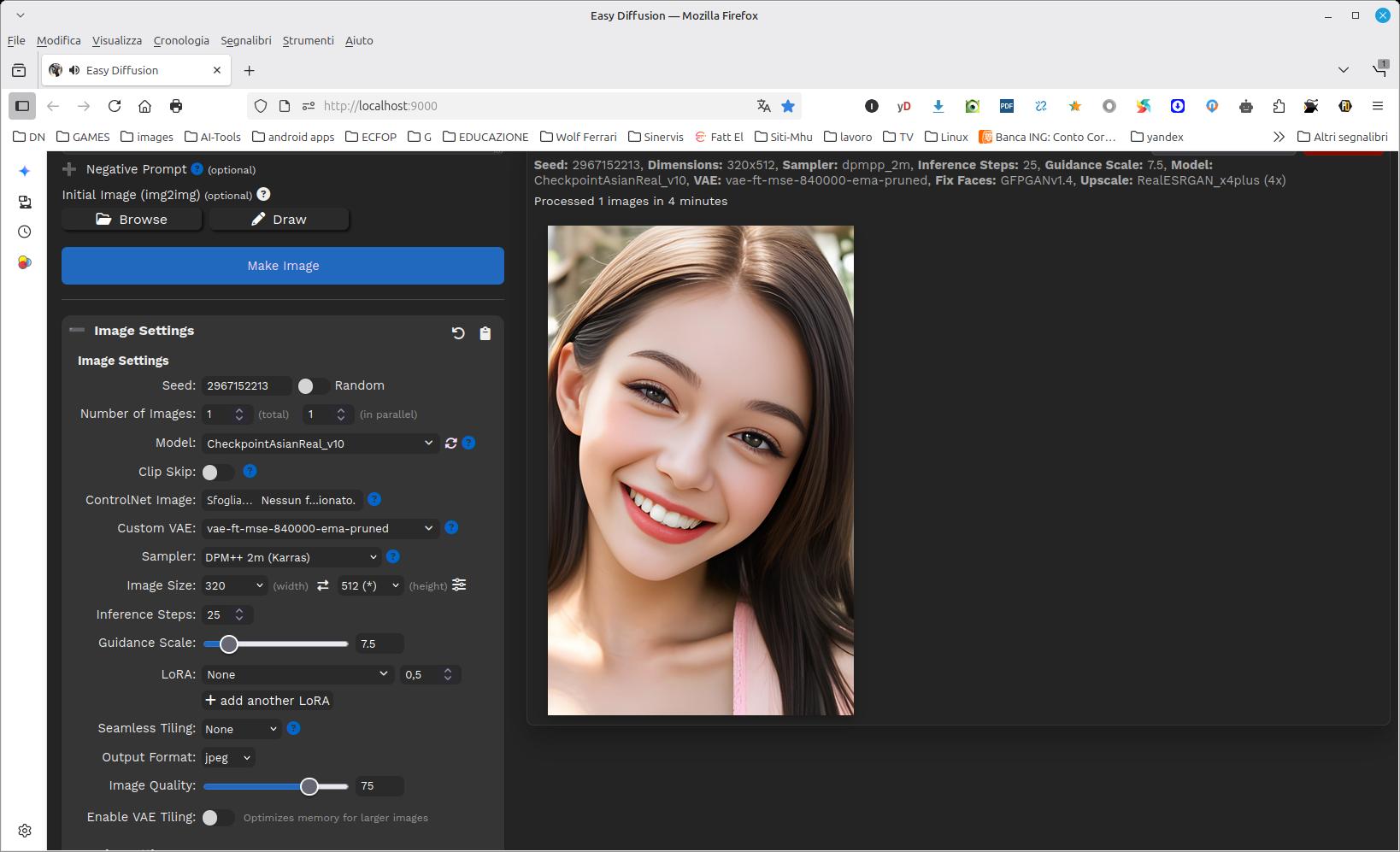Open the Cronologia menu
The image size is (1400, 852).
[x=181, y=40]
